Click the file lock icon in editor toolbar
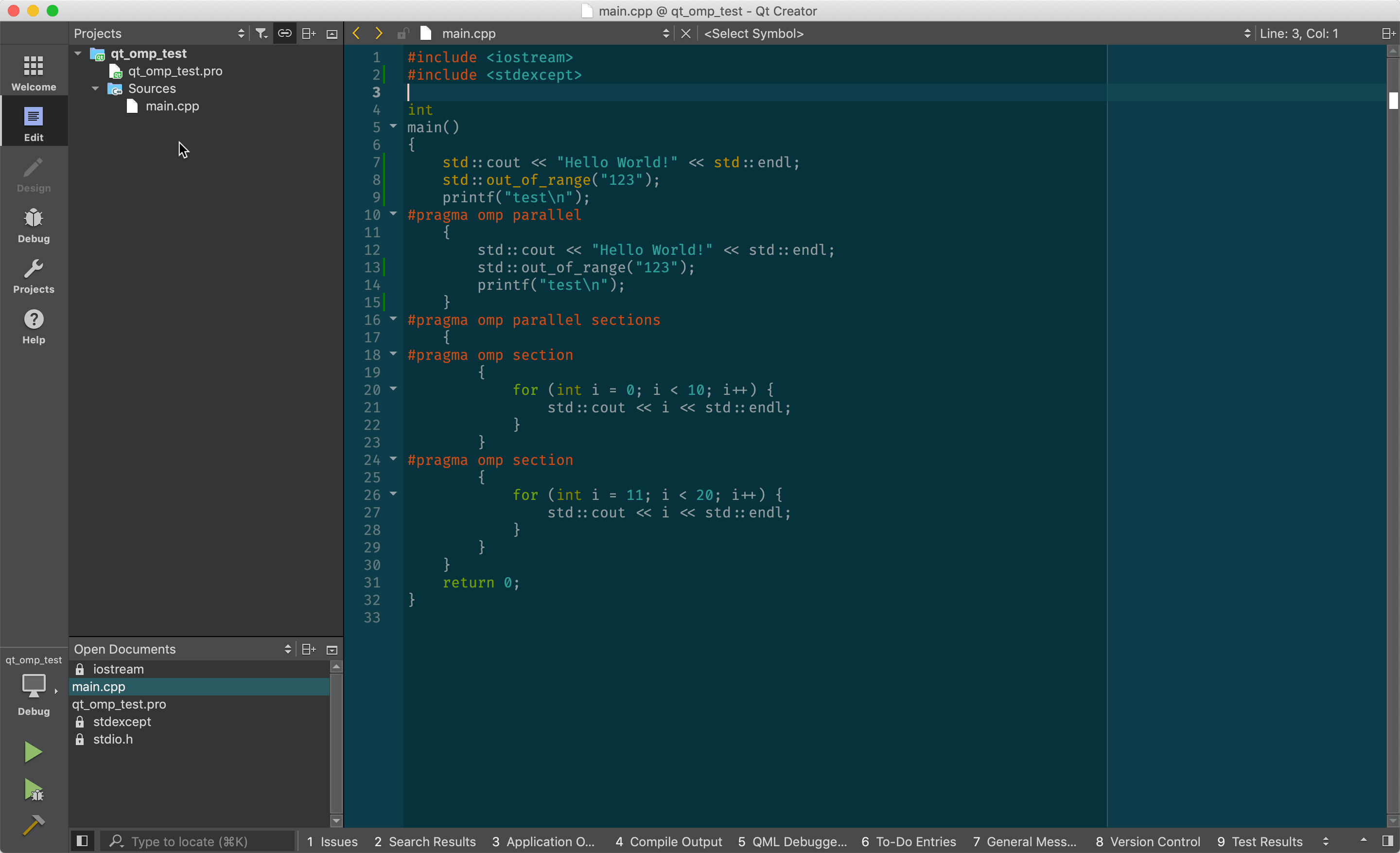The height and width of the screenshot is (853, 1400). [x=403, y=34]
